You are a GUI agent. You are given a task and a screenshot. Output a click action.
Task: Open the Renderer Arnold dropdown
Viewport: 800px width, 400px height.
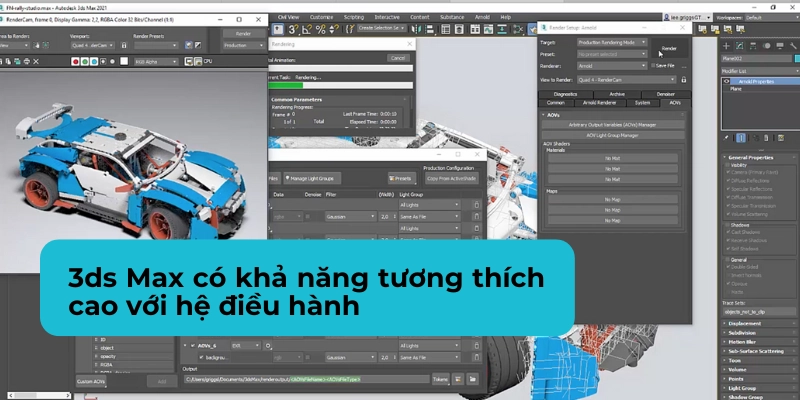coord(612,66)
